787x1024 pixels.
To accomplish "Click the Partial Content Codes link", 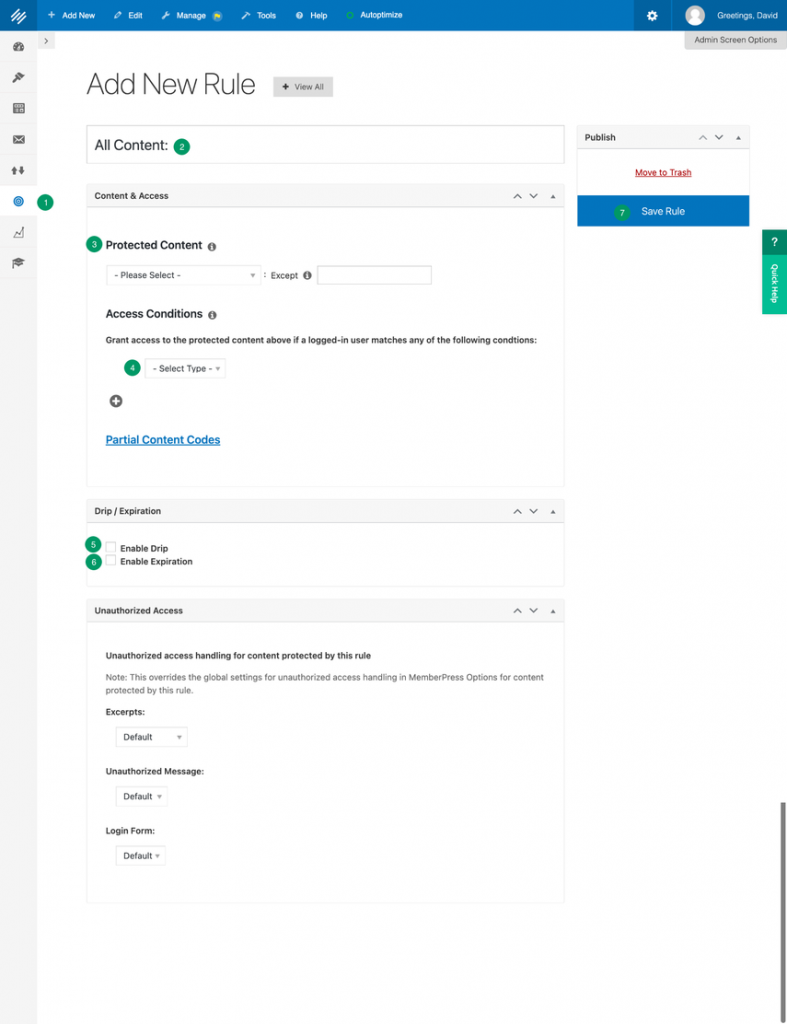I will pyautogui.click(x=163, y=440).
